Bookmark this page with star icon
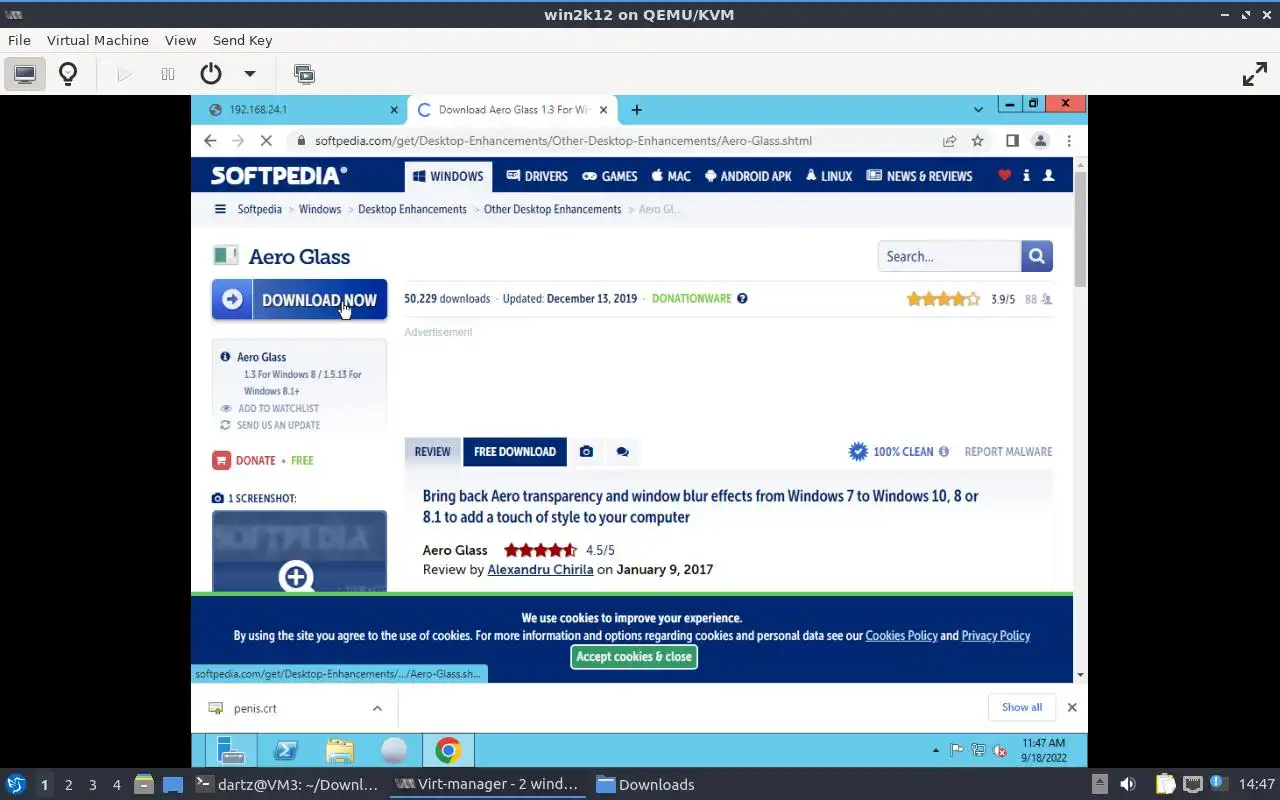Viewport: 1280px width, 800px height. pos(978,141)
